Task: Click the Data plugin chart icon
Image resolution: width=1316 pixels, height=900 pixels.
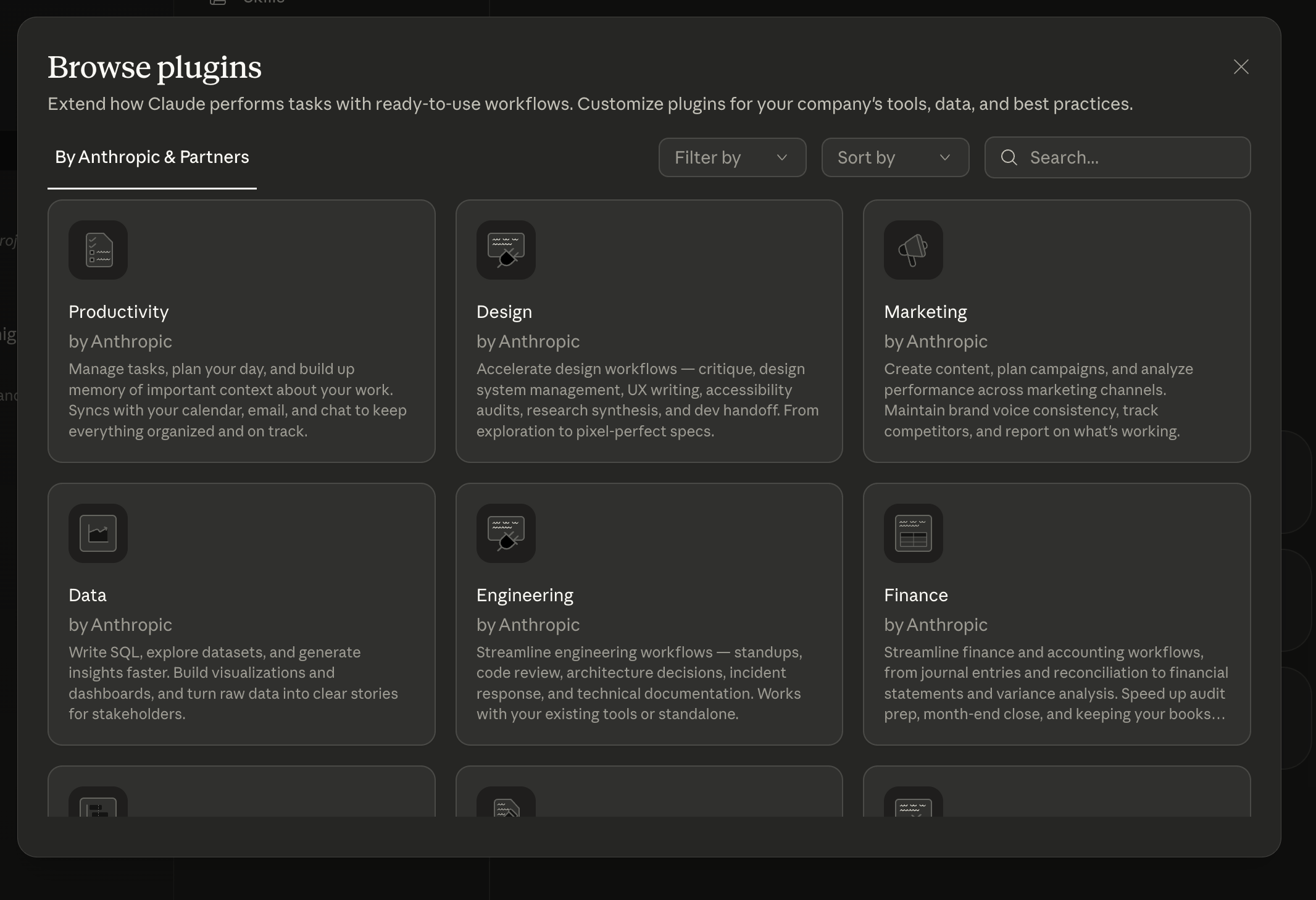Action: click(98, 533)
